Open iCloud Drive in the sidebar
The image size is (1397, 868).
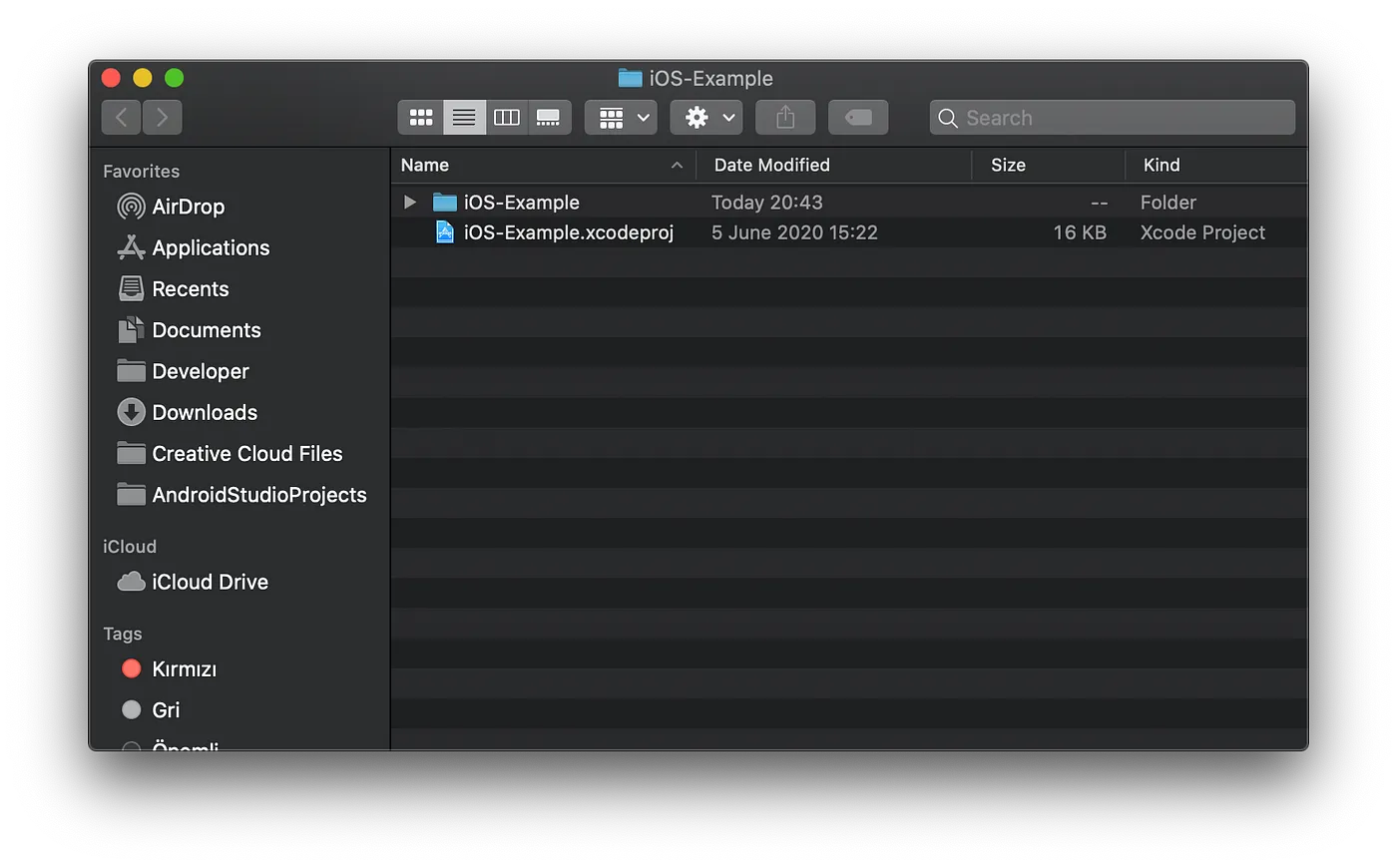point(193,582)
